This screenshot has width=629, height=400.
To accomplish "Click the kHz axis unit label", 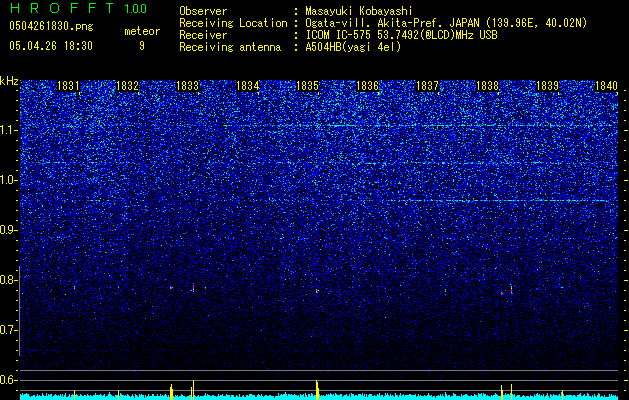I will [x=9, y=81].
